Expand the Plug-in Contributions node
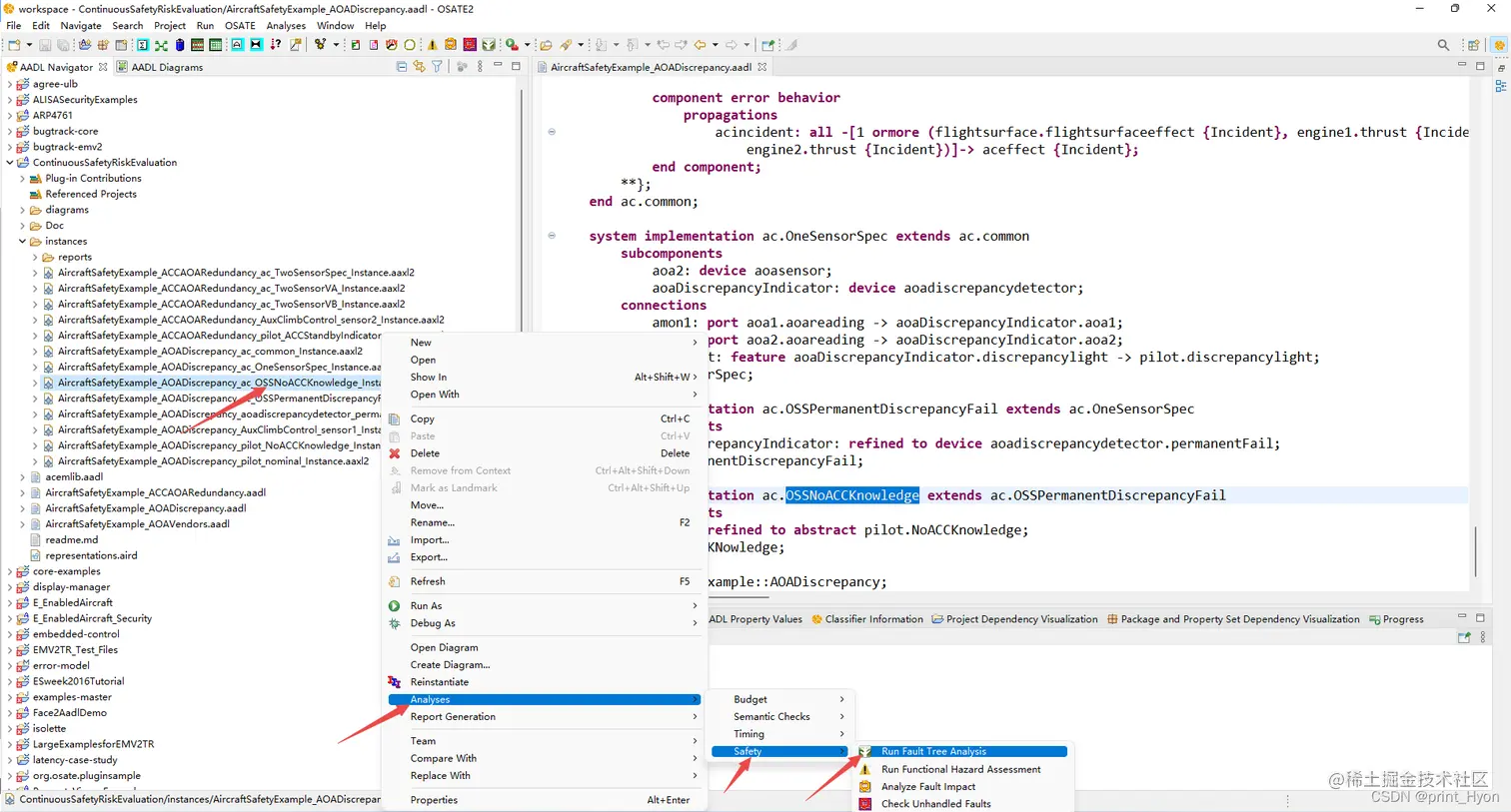The image size is (1511, 812). click(22, 178)
